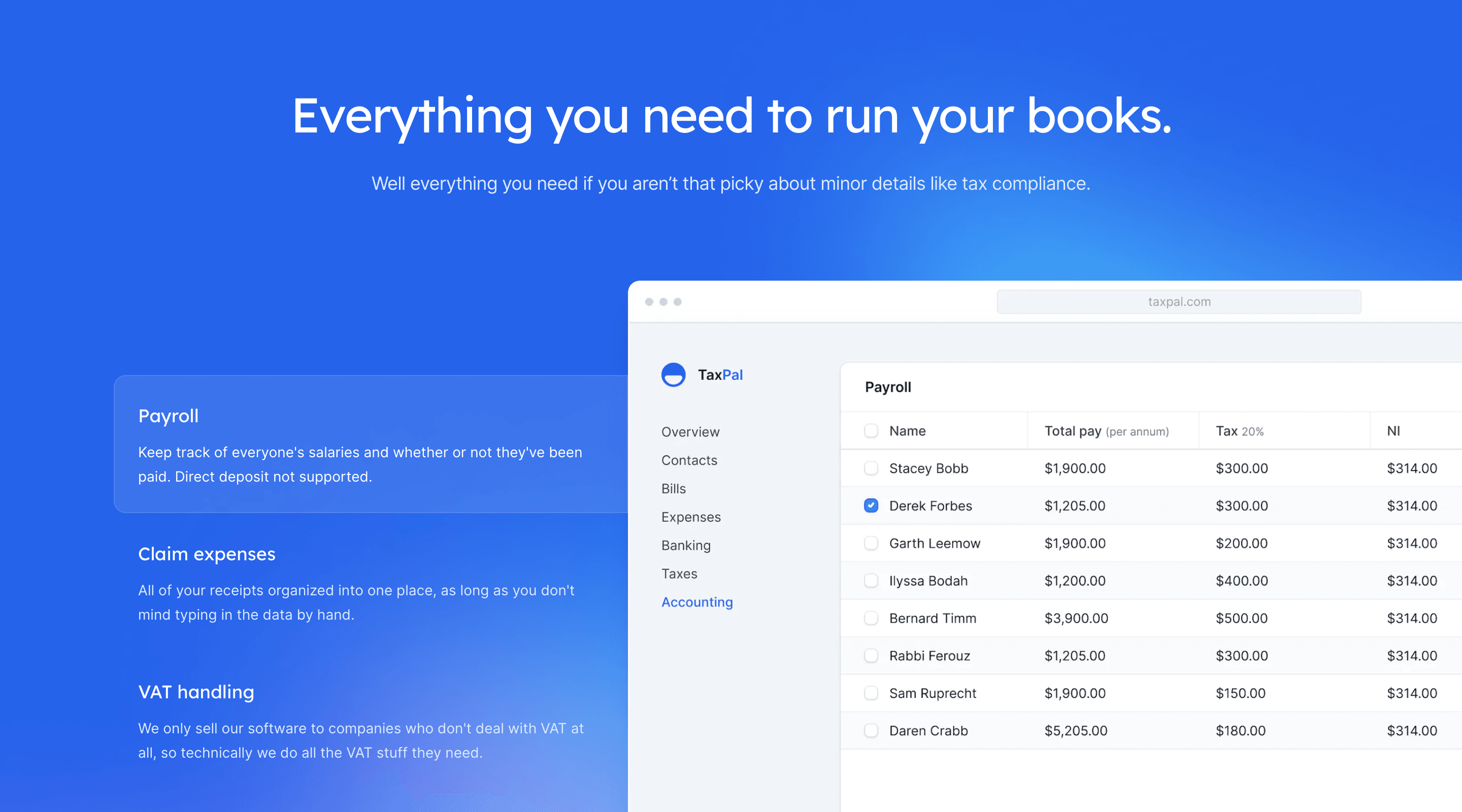Go to Contacts in the sidebar
Viewport: 1462px width, 812px height.
[x=689, y=460]
